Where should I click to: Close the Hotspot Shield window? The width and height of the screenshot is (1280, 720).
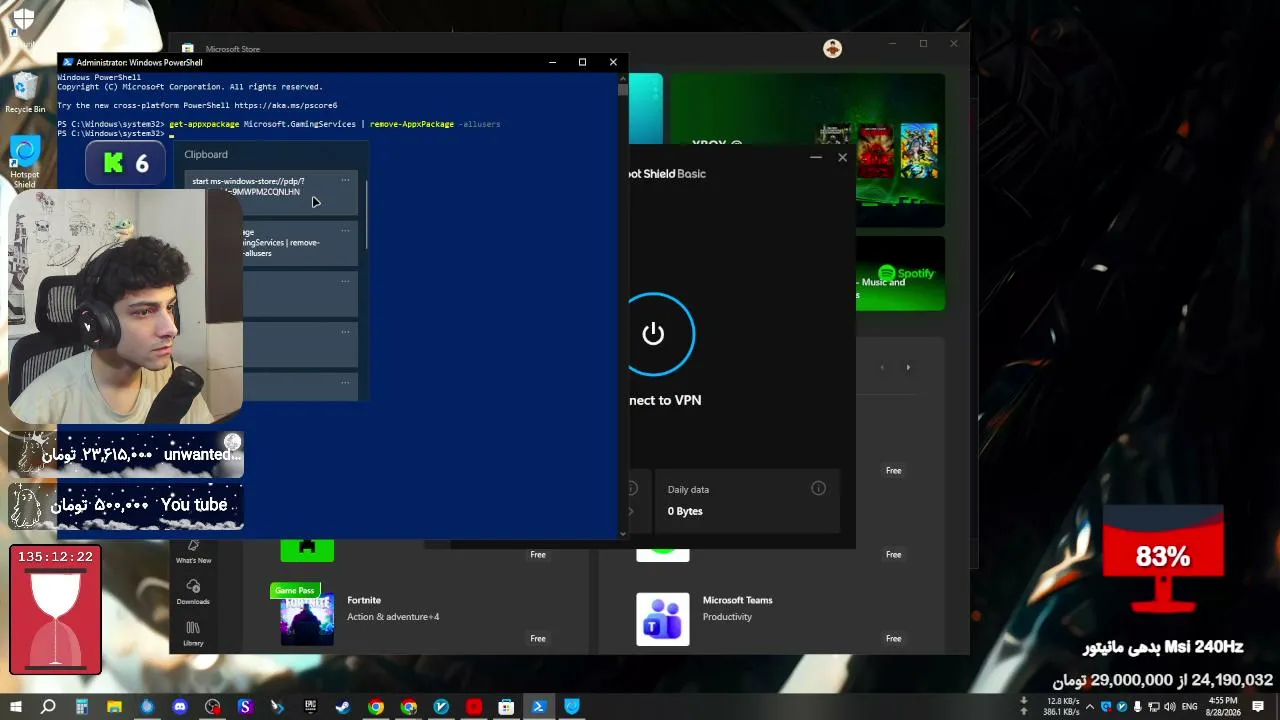click(x=842, y=157)
